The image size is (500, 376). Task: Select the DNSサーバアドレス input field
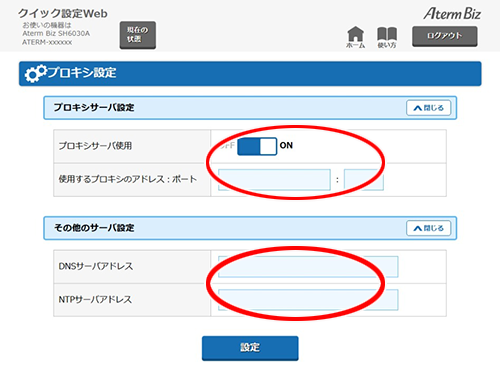[x=308, y=266]
